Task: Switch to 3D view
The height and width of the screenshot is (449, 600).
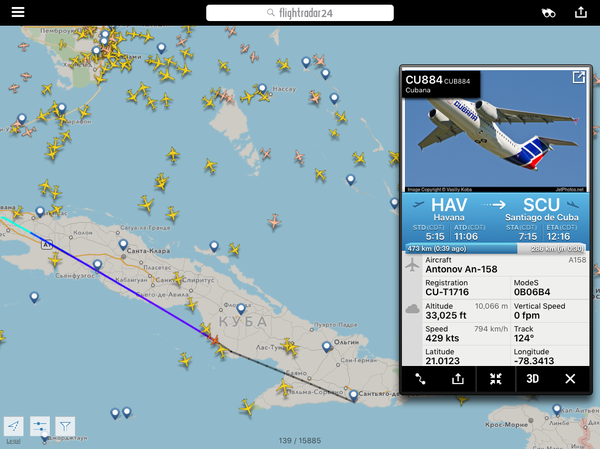Action: [x=533, y=379]
